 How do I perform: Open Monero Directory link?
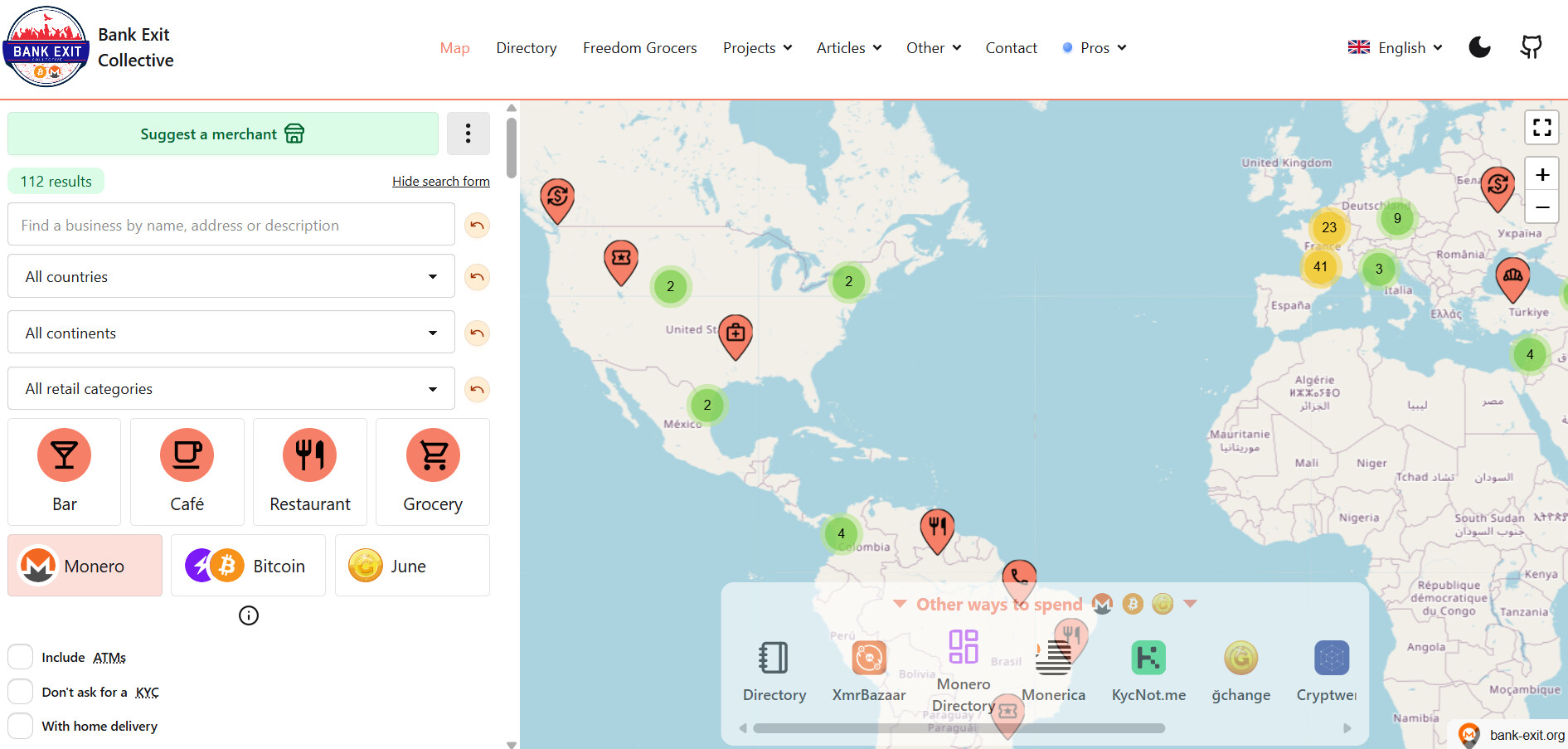click(964, 670)
